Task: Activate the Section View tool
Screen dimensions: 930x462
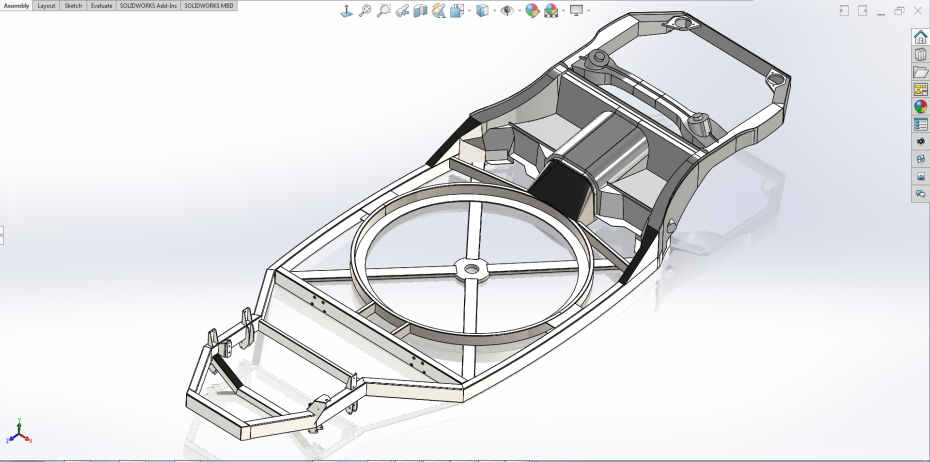Action: click(420, 11)
